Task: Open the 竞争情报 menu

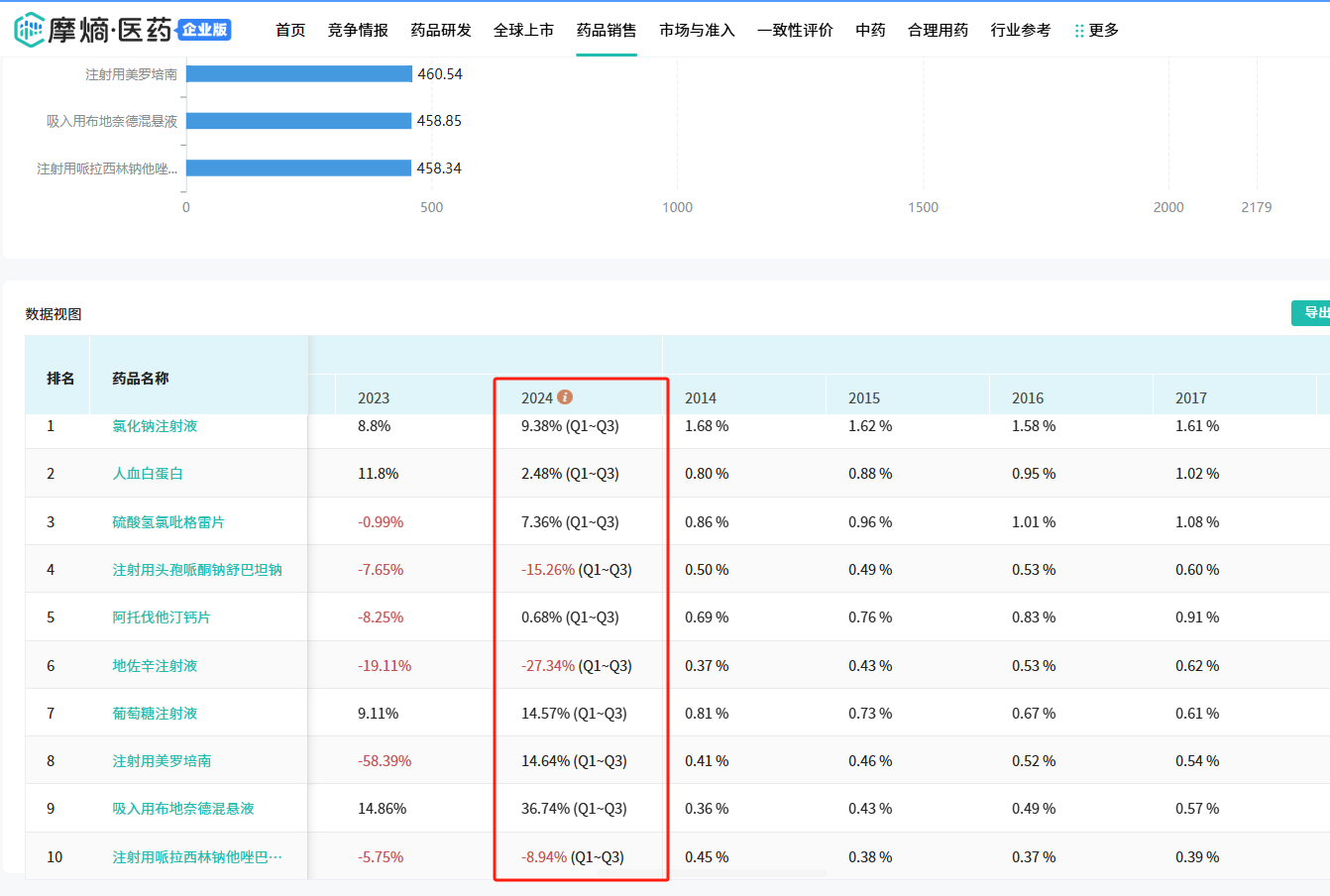Action: [358, 31]
